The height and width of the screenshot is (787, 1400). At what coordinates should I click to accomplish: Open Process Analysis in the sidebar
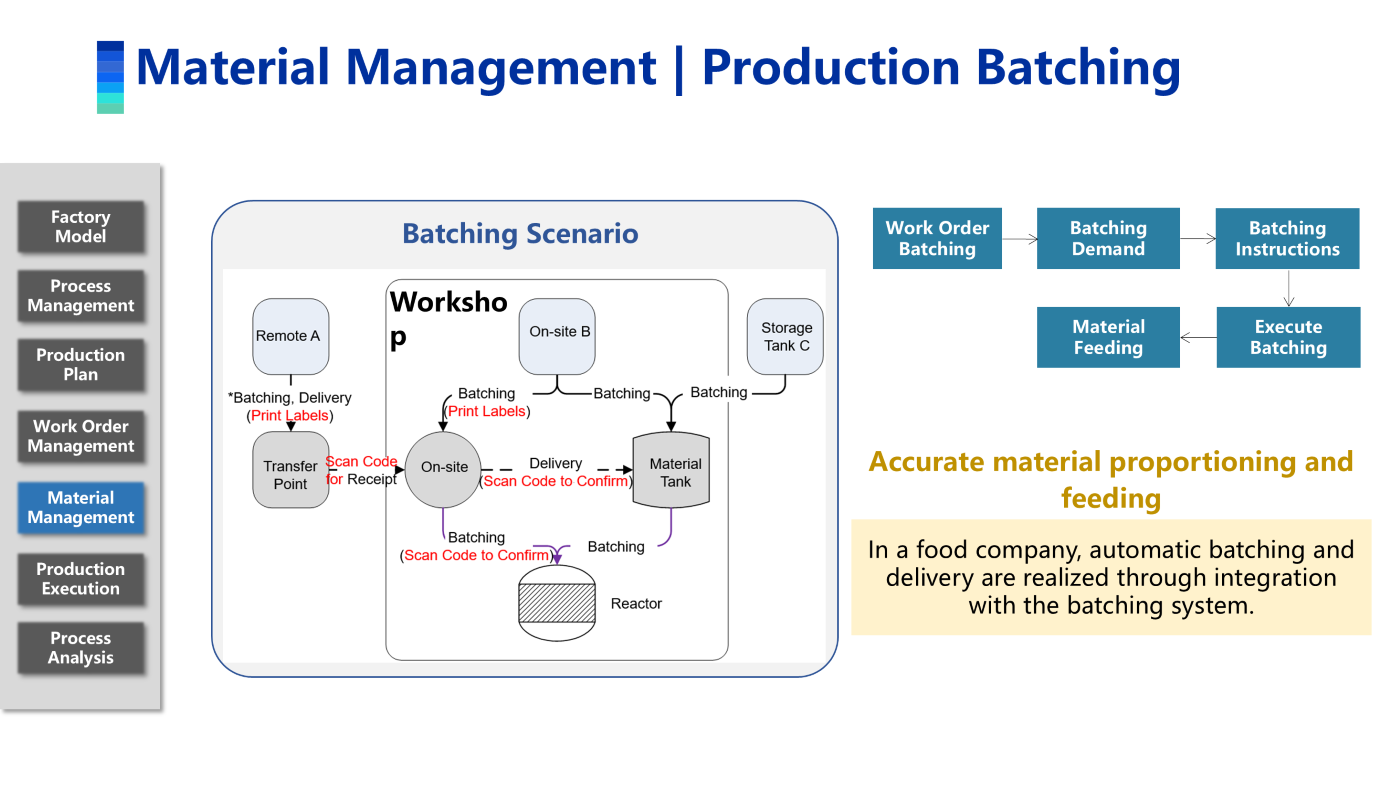[x=81, y=648]
